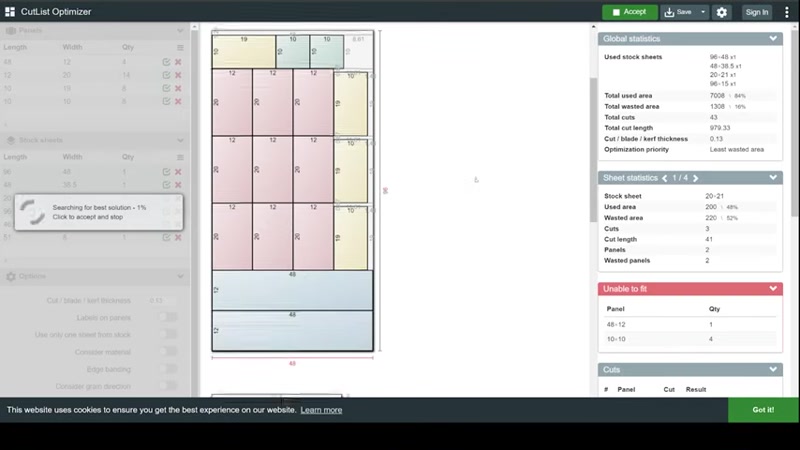Click the Length header in Panels table
This screenshot has width=800, height=450.
[15, 47]
